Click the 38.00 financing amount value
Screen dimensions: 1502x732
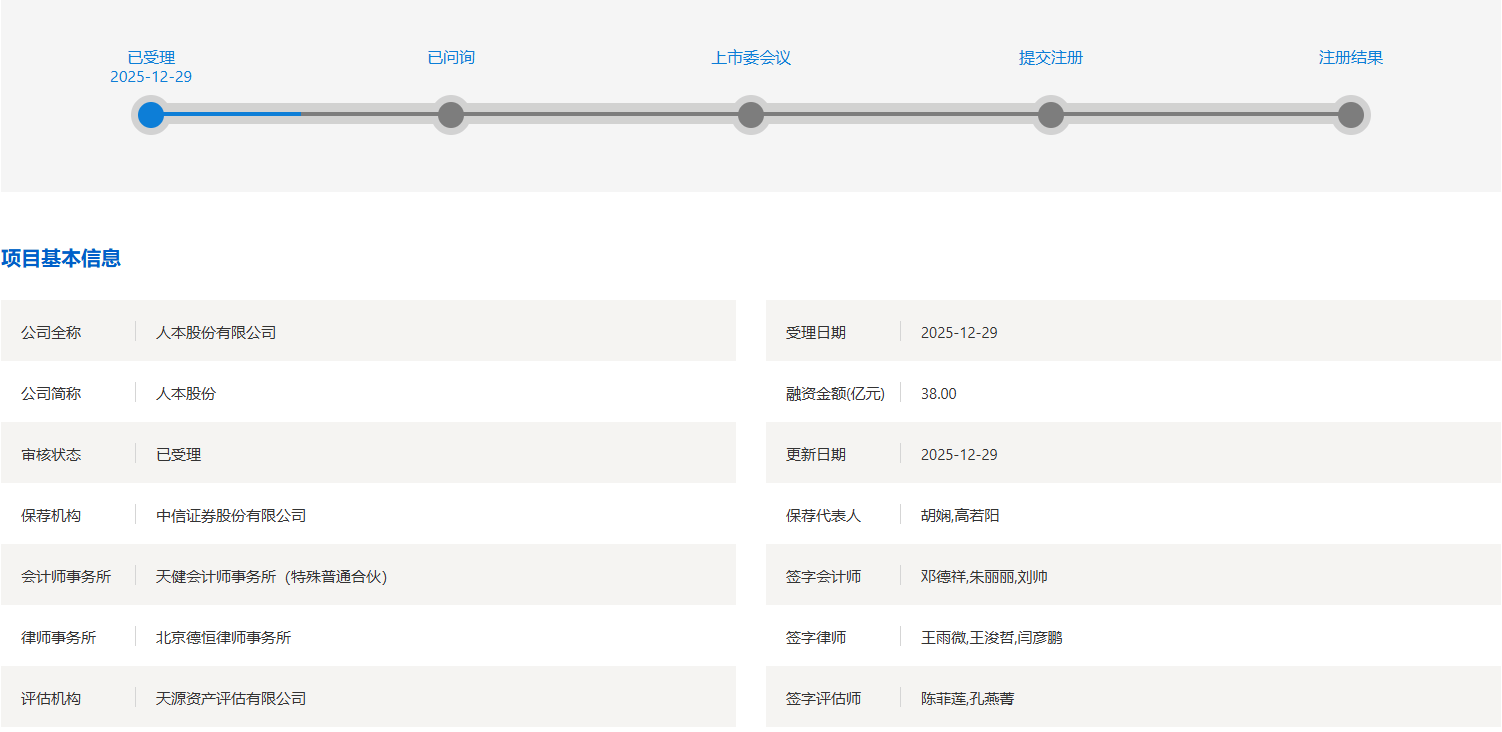tap(938, 393)
